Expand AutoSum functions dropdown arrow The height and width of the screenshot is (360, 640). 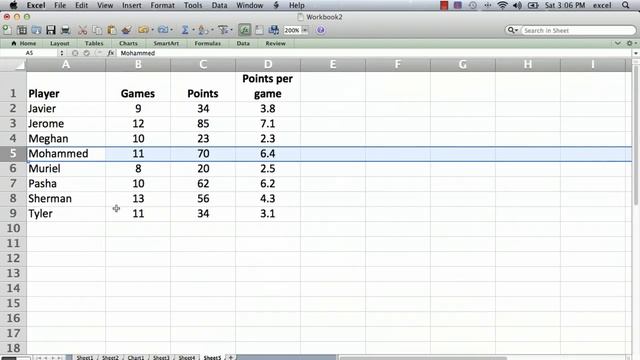coord(193,30)
